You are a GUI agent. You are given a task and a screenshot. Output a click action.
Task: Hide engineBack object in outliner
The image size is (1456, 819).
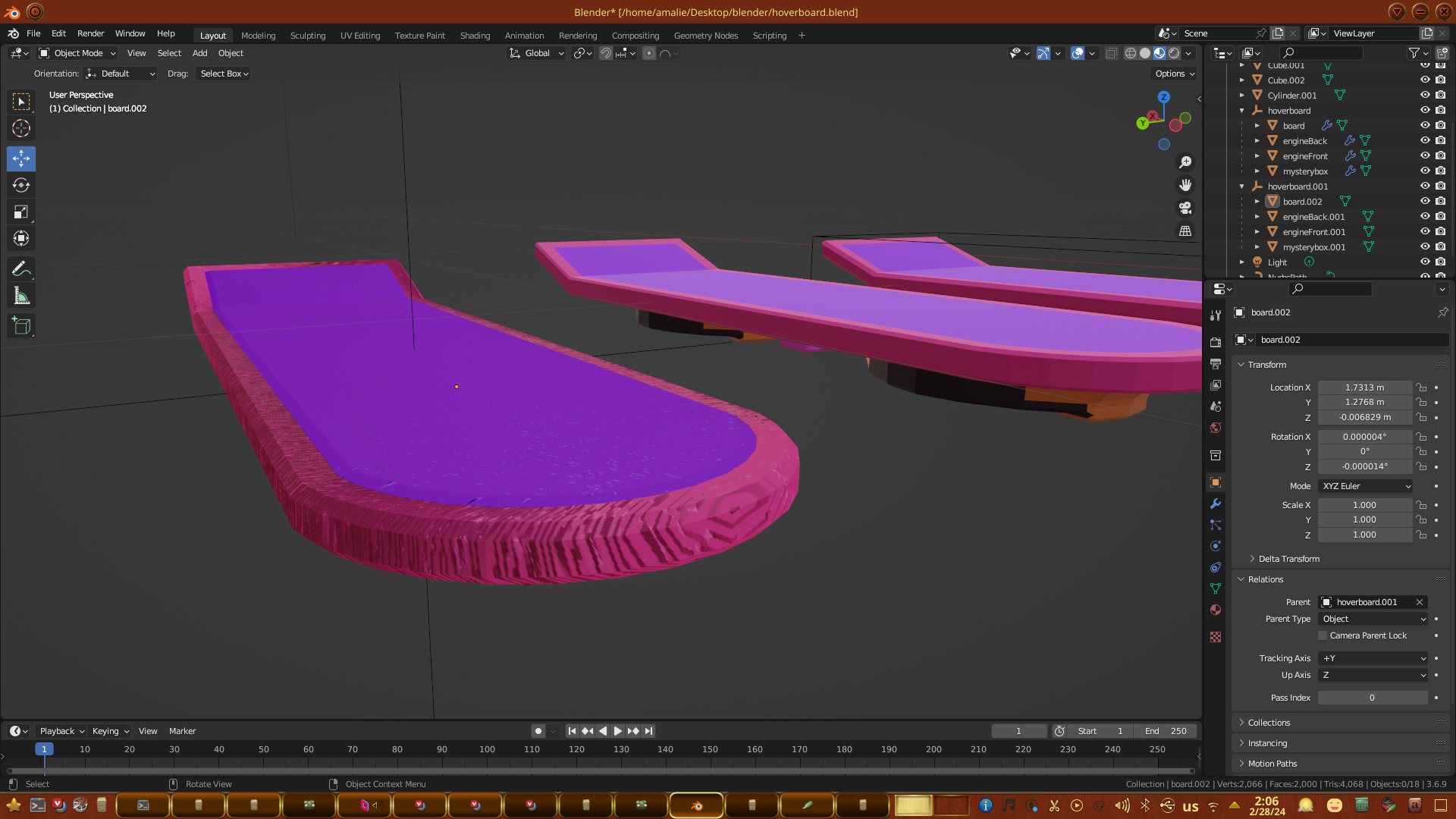click(x=1425, y=140)
